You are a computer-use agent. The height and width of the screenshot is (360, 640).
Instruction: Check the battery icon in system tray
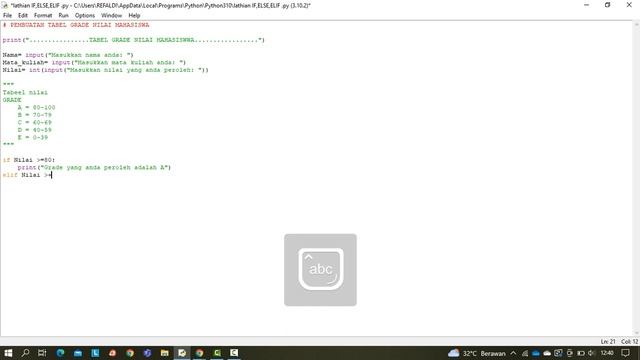580,353
